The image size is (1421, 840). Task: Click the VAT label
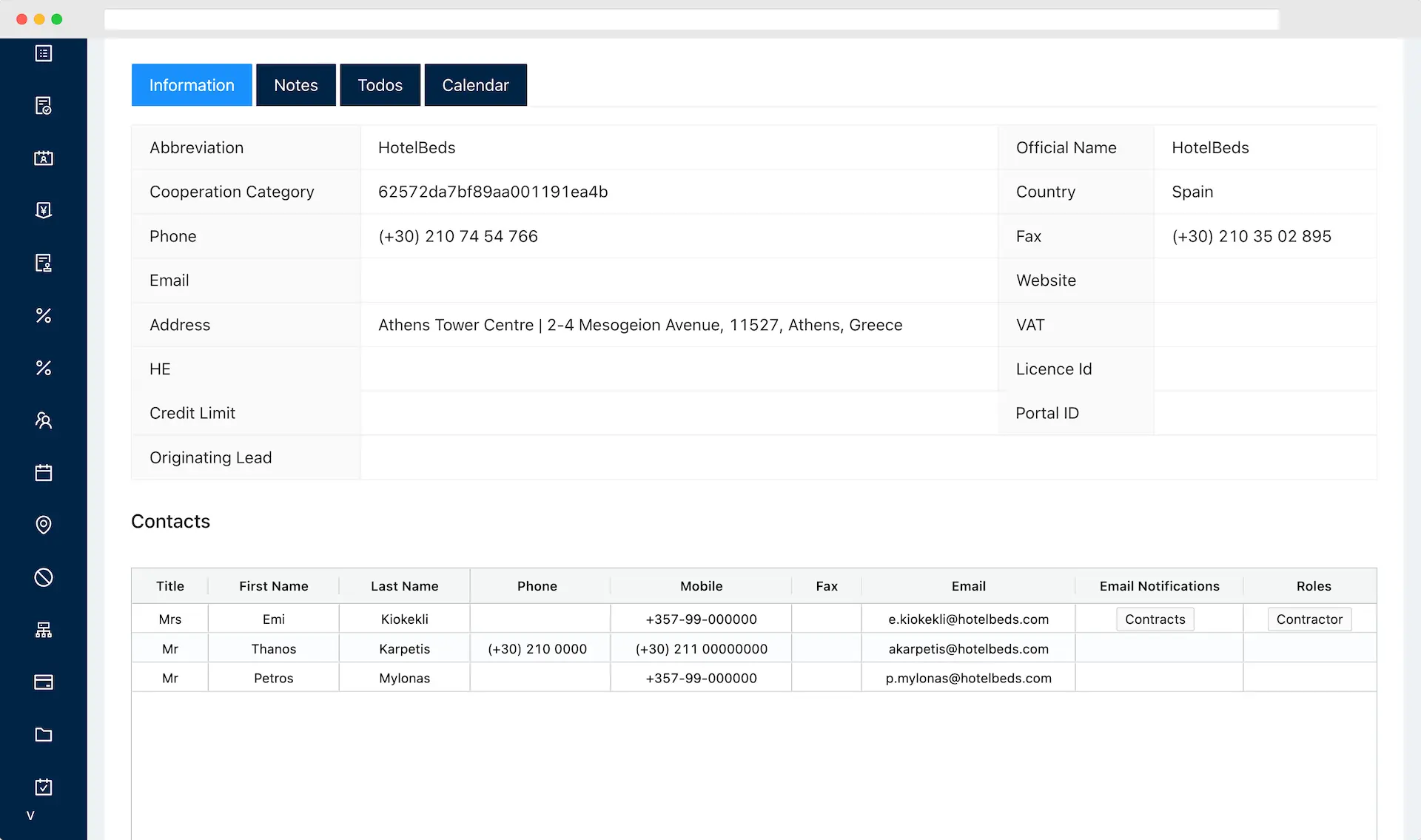tap(1030, 325)
